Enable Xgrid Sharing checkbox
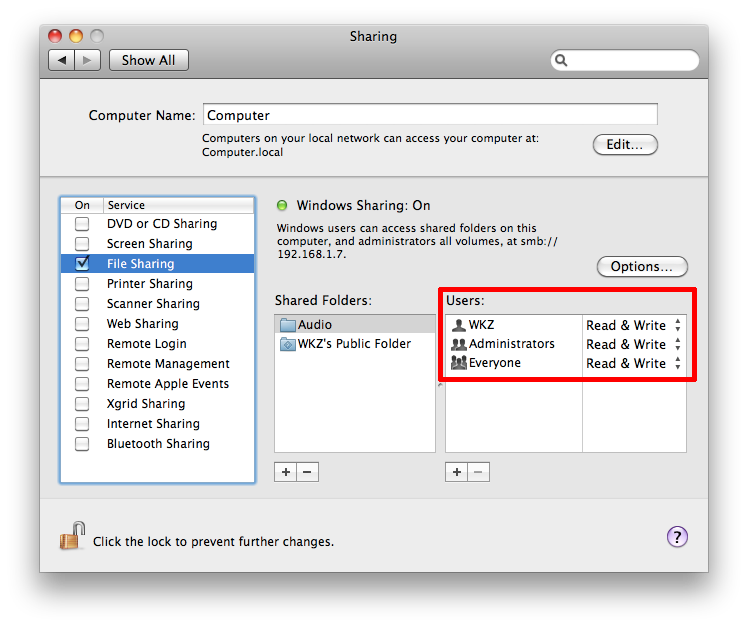This screenshot has height=627, width=748. tap(82, 404)
